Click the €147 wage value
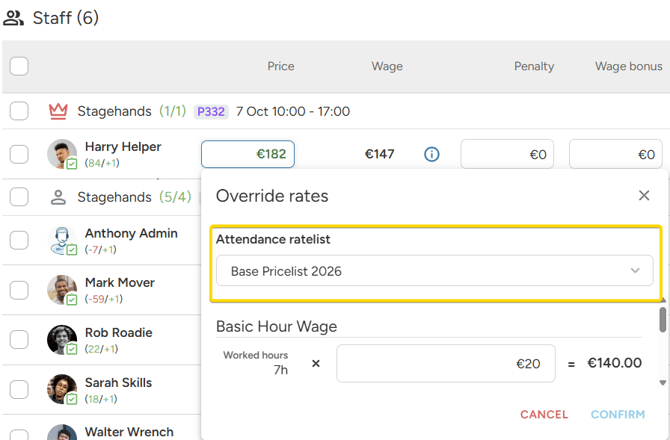Image resolution: width=670 pixels, height=440 pixels. [x=379, y=154]
